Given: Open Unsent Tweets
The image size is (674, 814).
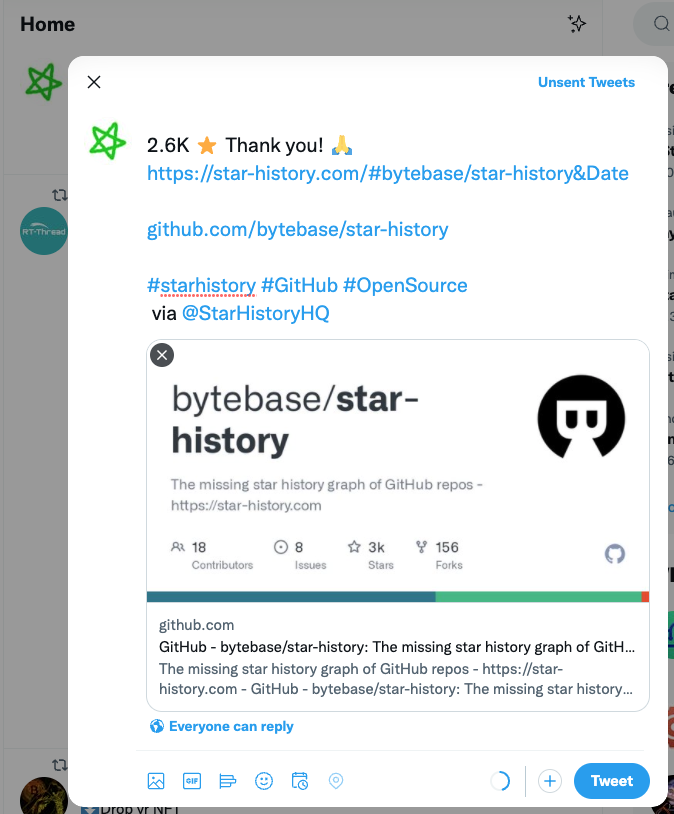Looking at the screenshot, I should [586, 82].
